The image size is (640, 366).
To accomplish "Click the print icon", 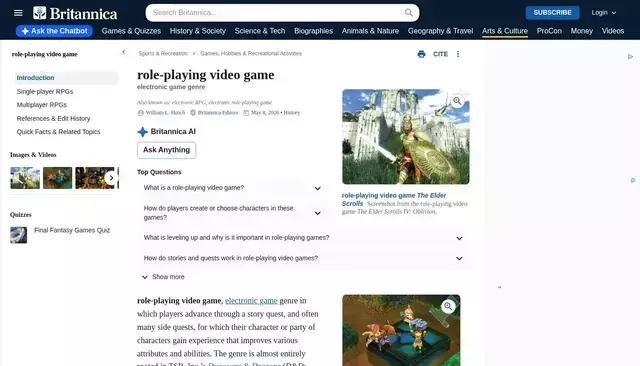I will (421, 54).
